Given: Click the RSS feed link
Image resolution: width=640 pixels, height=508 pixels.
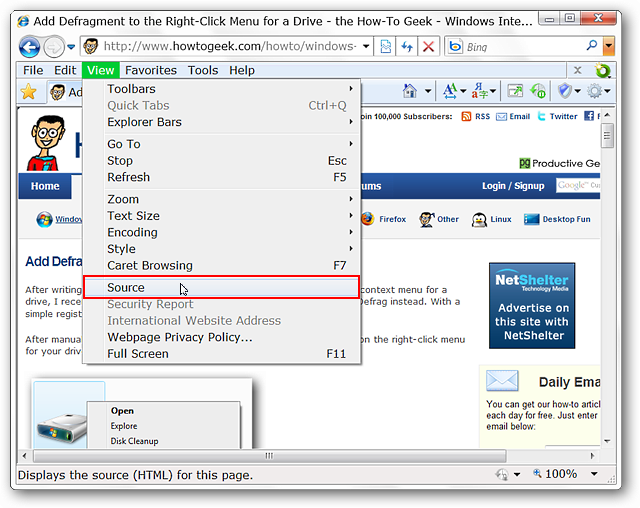Looking at the screenshot, I should (x=476, y=117).
